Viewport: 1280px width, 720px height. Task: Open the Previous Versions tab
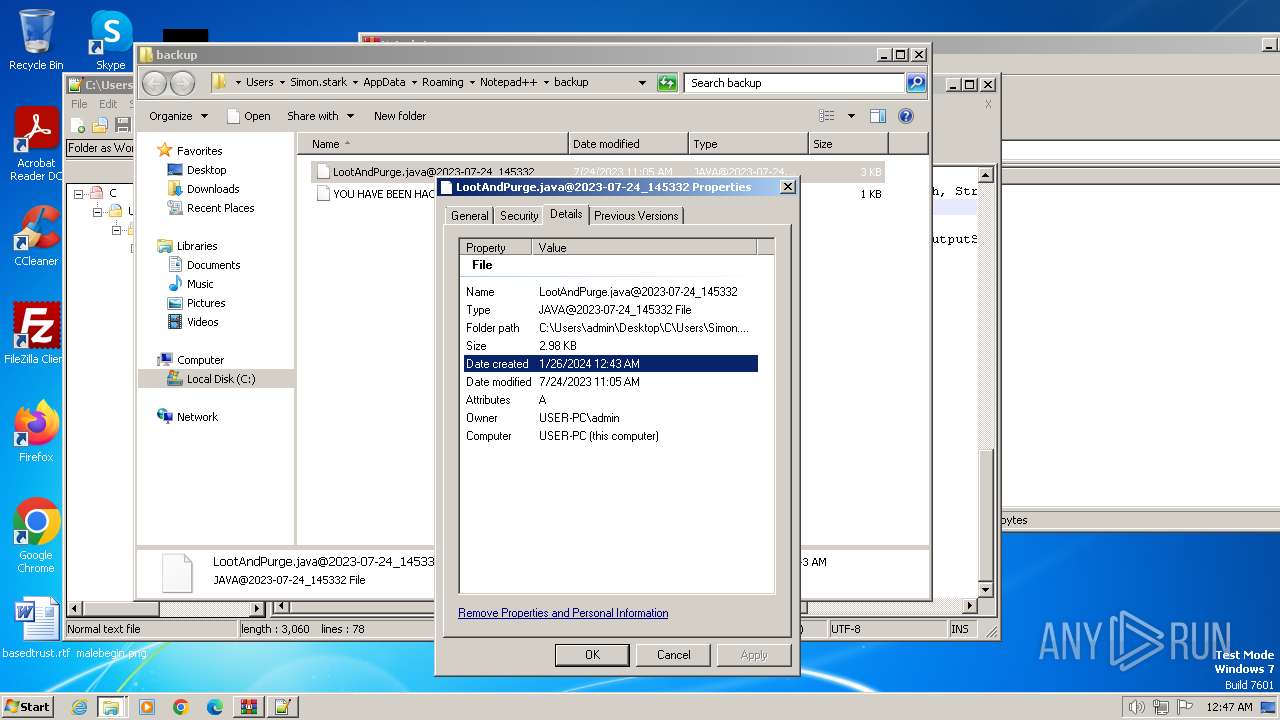pyautogui.click(x=636, y=216)
